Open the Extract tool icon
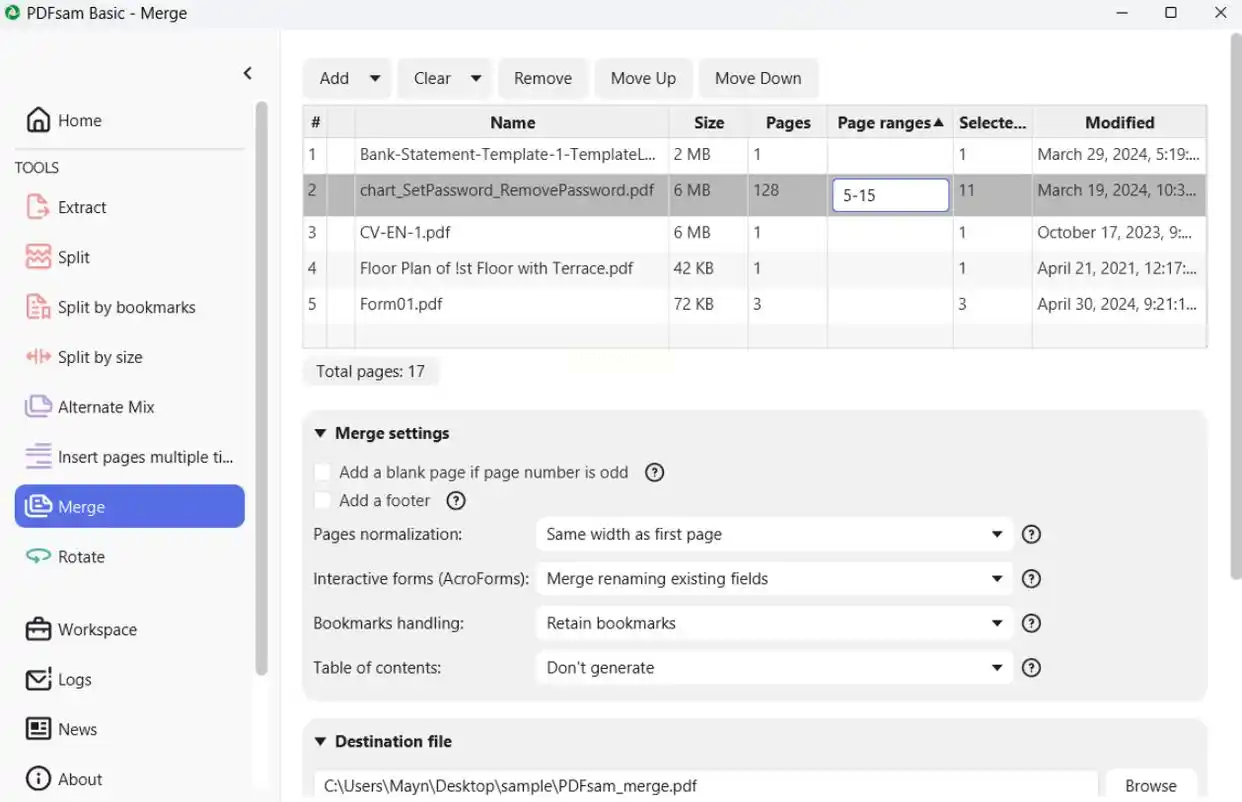Screen dimensions: 1242x802 pyautogui.click(x=38, y=207)
